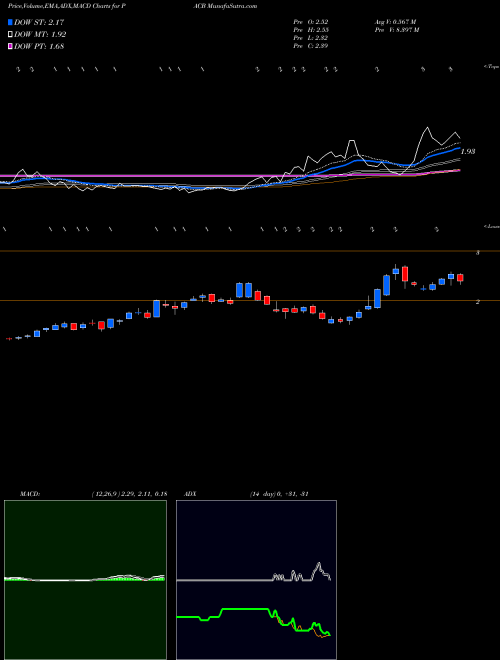Click the white DOW MT color swatch

coord(10,35)
